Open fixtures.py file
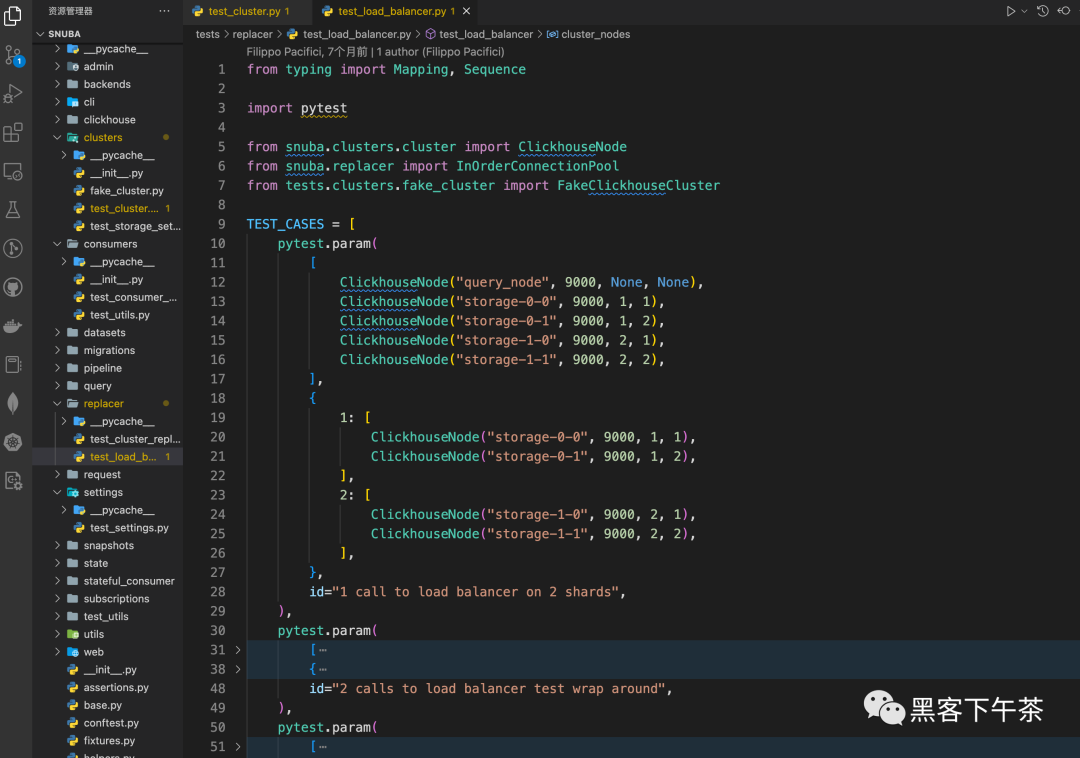 click(x=107, y=741)
